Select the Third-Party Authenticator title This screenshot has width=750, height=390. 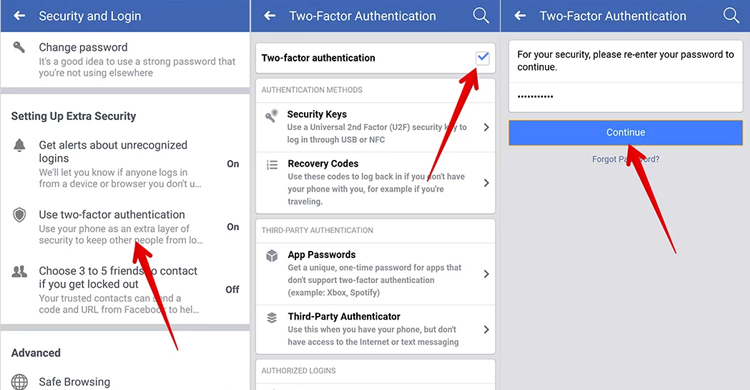tap(344, 316)
